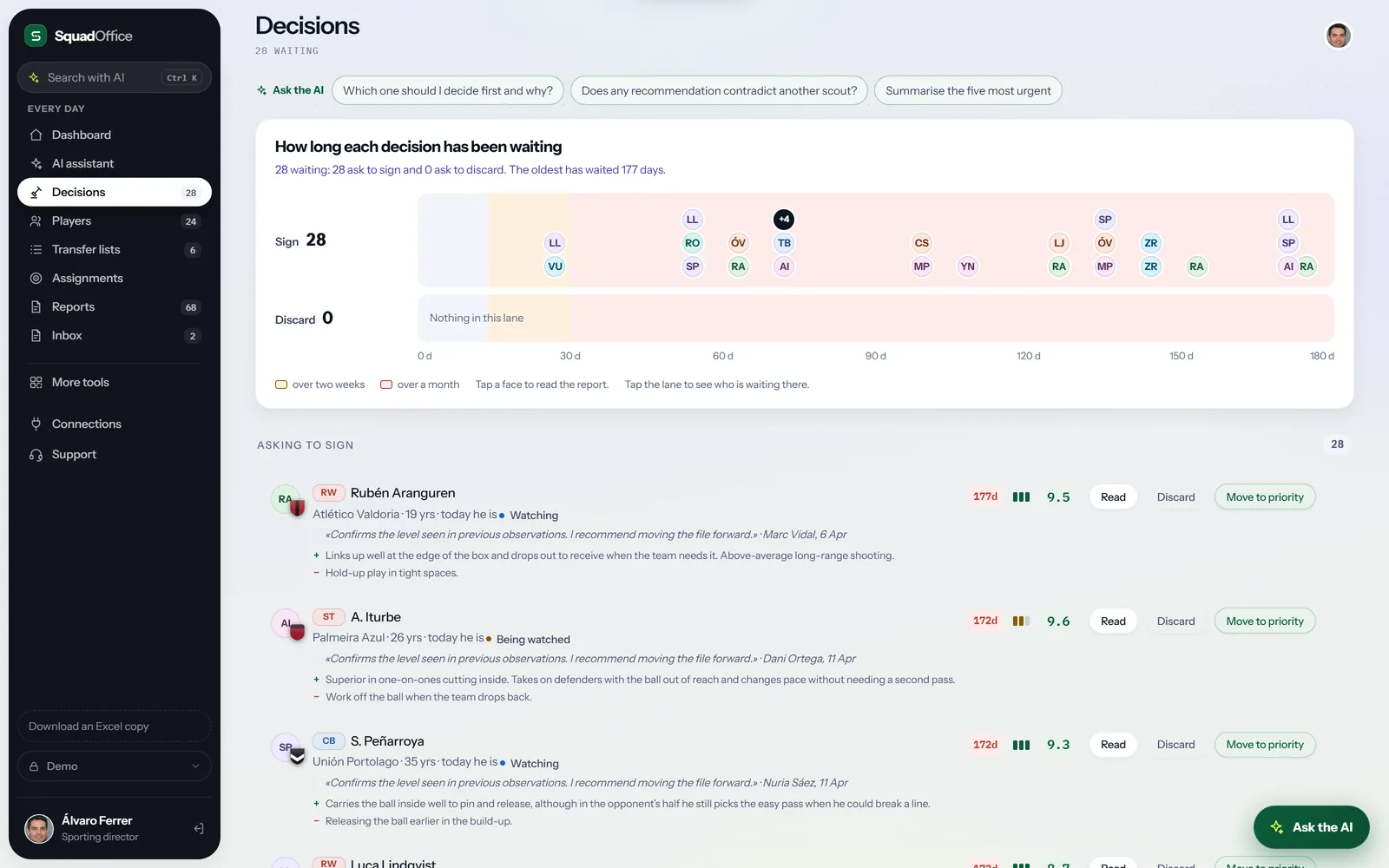Discard A. Iturbe decision
The width and height of the screenshot is (1389, 868).
pyautogui.click(x=1175, y=621)
